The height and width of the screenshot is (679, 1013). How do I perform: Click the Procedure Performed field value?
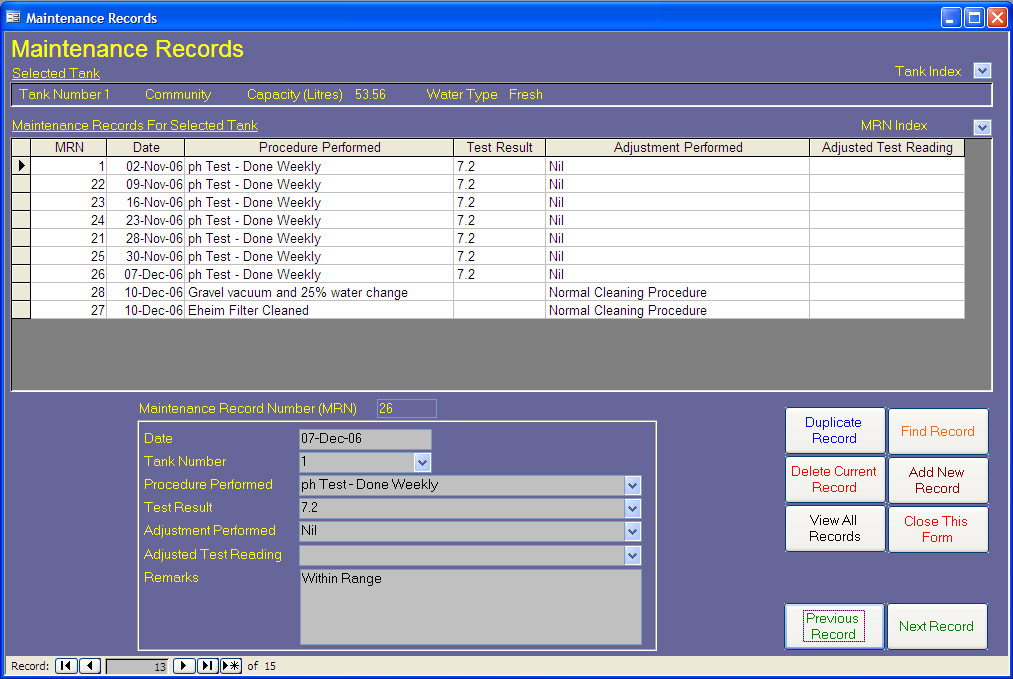tap(462, 485)
